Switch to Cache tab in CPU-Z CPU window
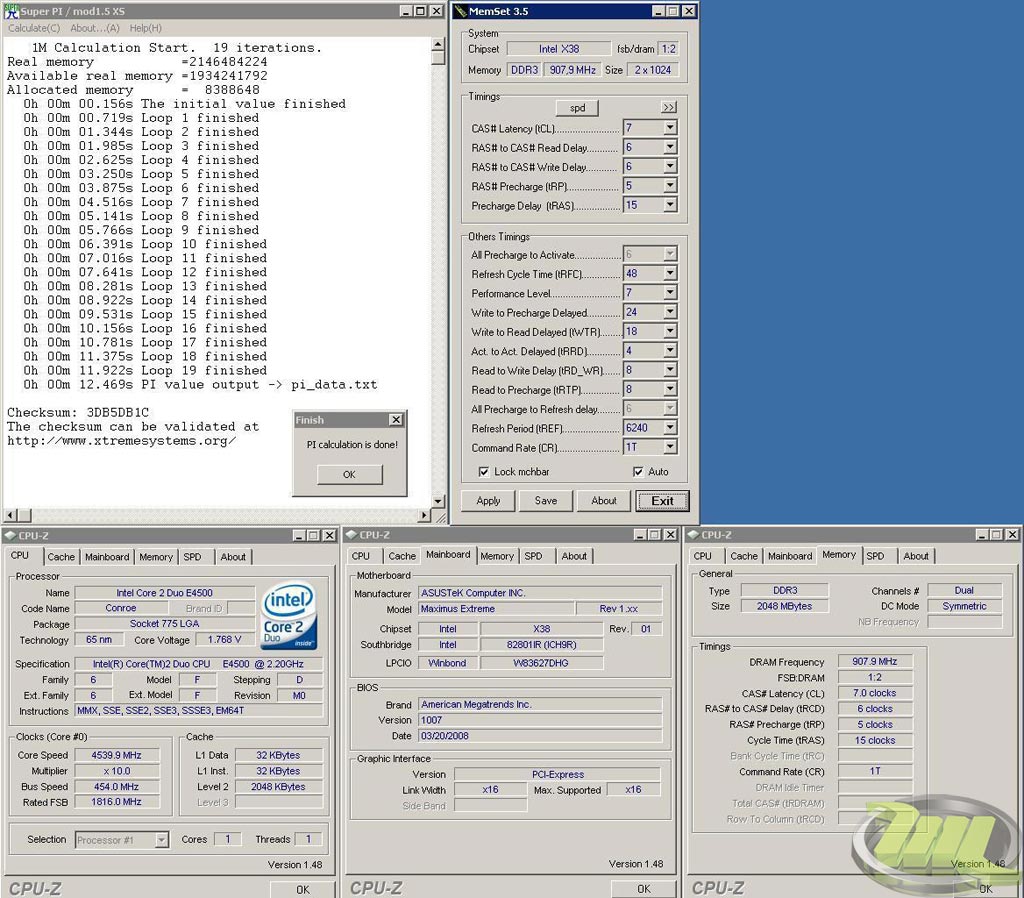 (61, 557)
